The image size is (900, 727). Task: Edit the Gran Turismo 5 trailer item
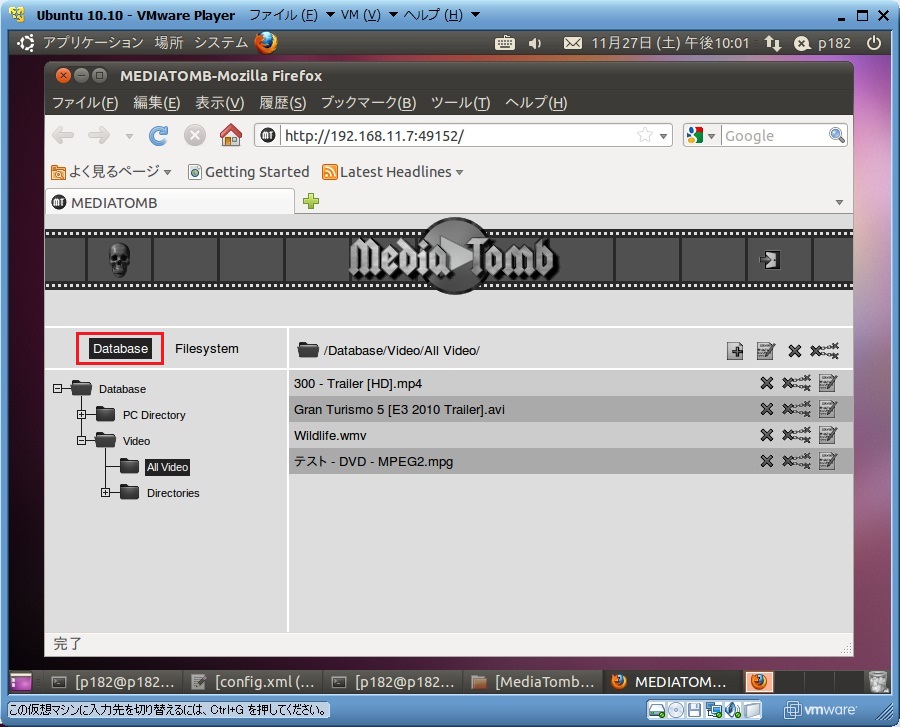click(828, 409)
